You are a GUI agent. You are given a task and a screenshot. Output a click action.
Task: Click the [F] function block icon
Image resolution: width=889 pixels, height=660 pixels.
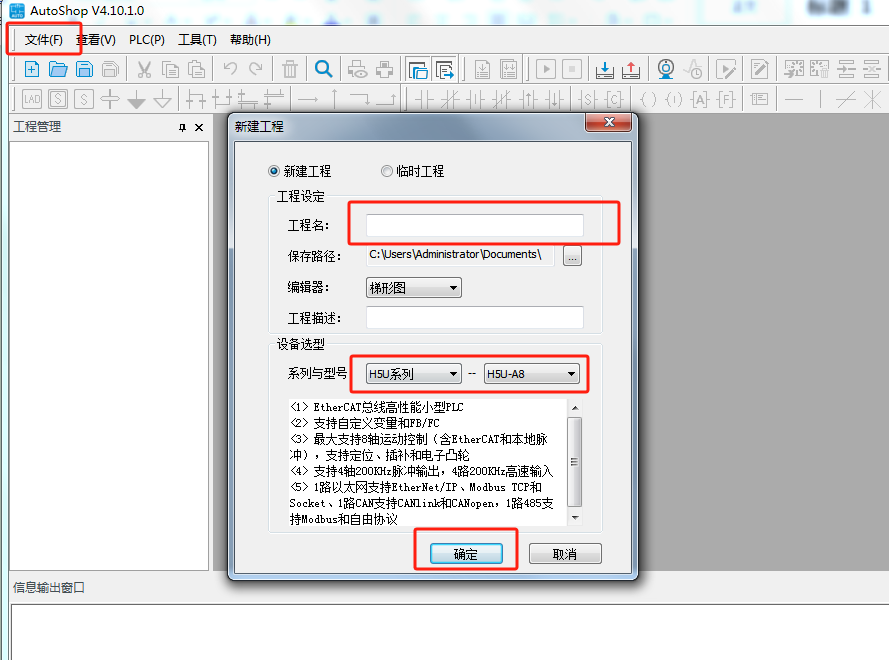click(x=726, y=100)
